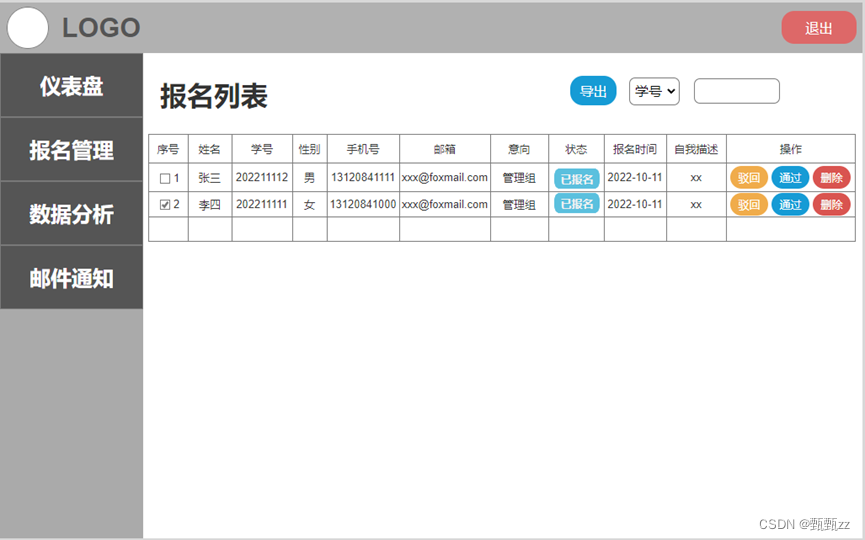Click the 导出 export button
The width and height of the screenshot is (865, 540).
(593, 91)
